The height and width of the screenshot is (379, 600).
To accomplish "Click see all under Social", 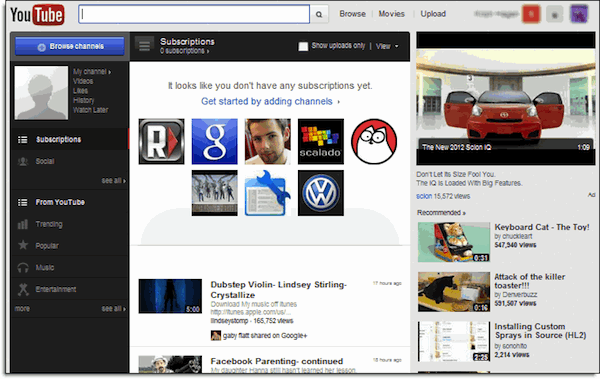I will point(114,180).
